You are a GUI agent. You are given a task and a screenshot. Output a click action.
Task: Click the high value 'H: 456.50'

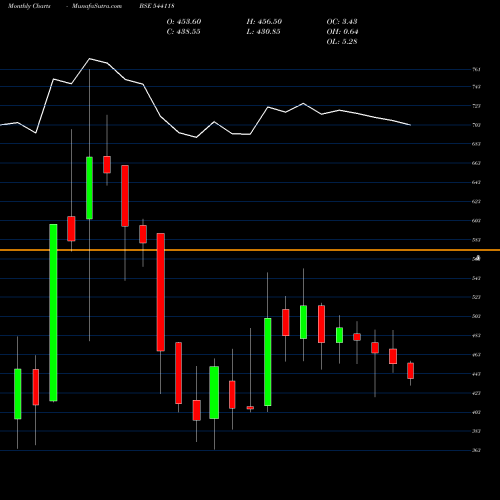[264, 22]
